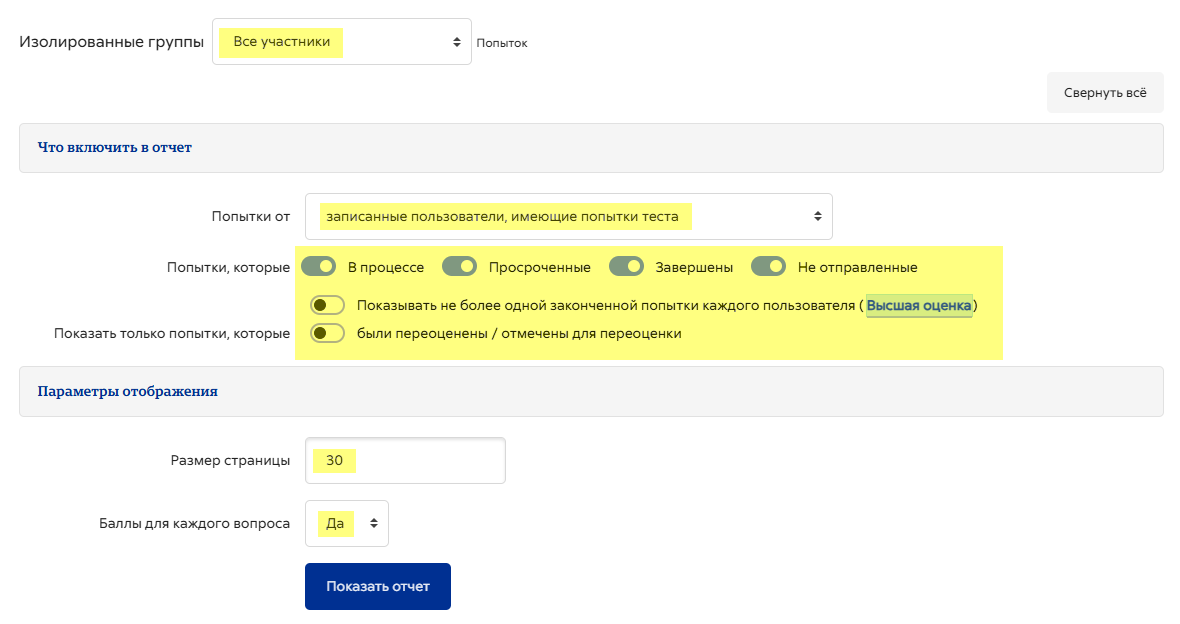Collapse the "Что включить в отчет" section

click(x=114, y=148)
